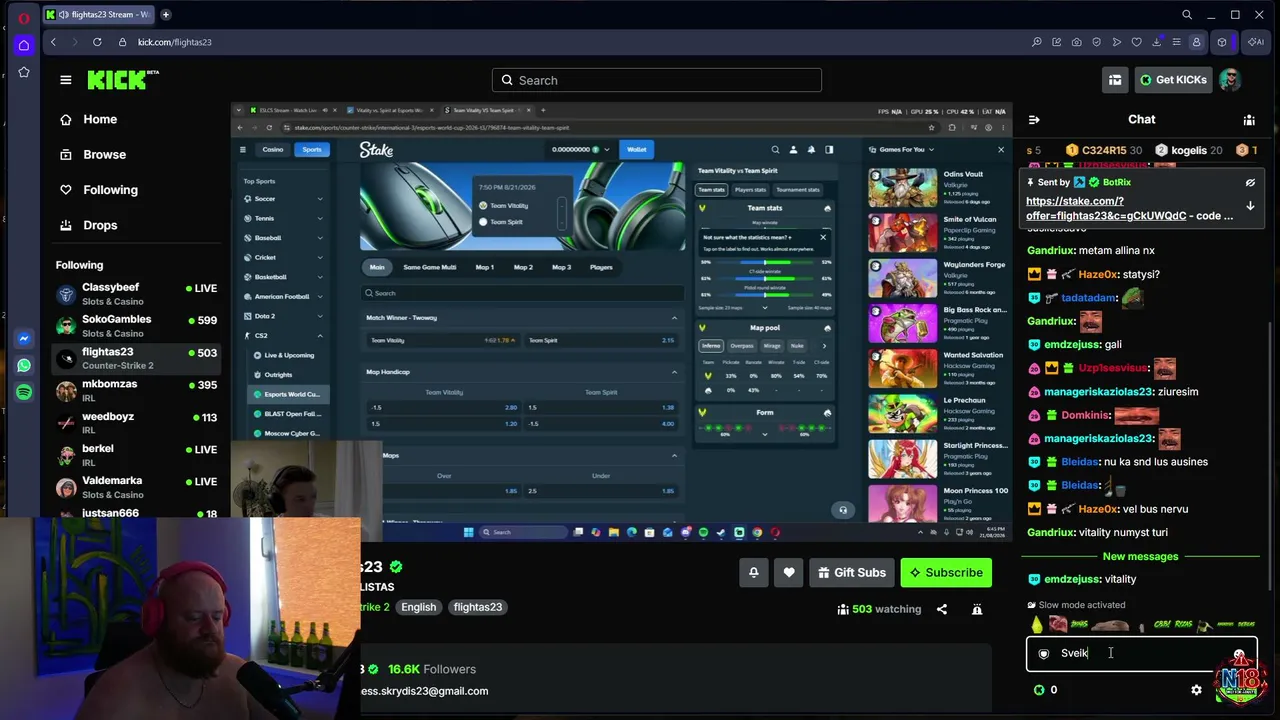
Task: Click the 503 watching viewer count
Action: click(x=879, y=609)
